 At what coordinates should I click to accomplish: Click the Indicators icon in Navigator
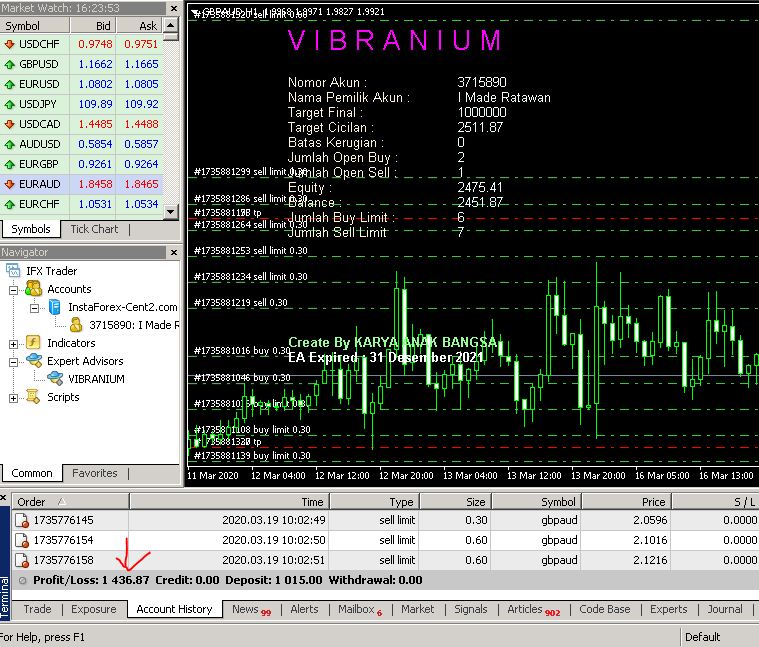[x=35, y=343]
